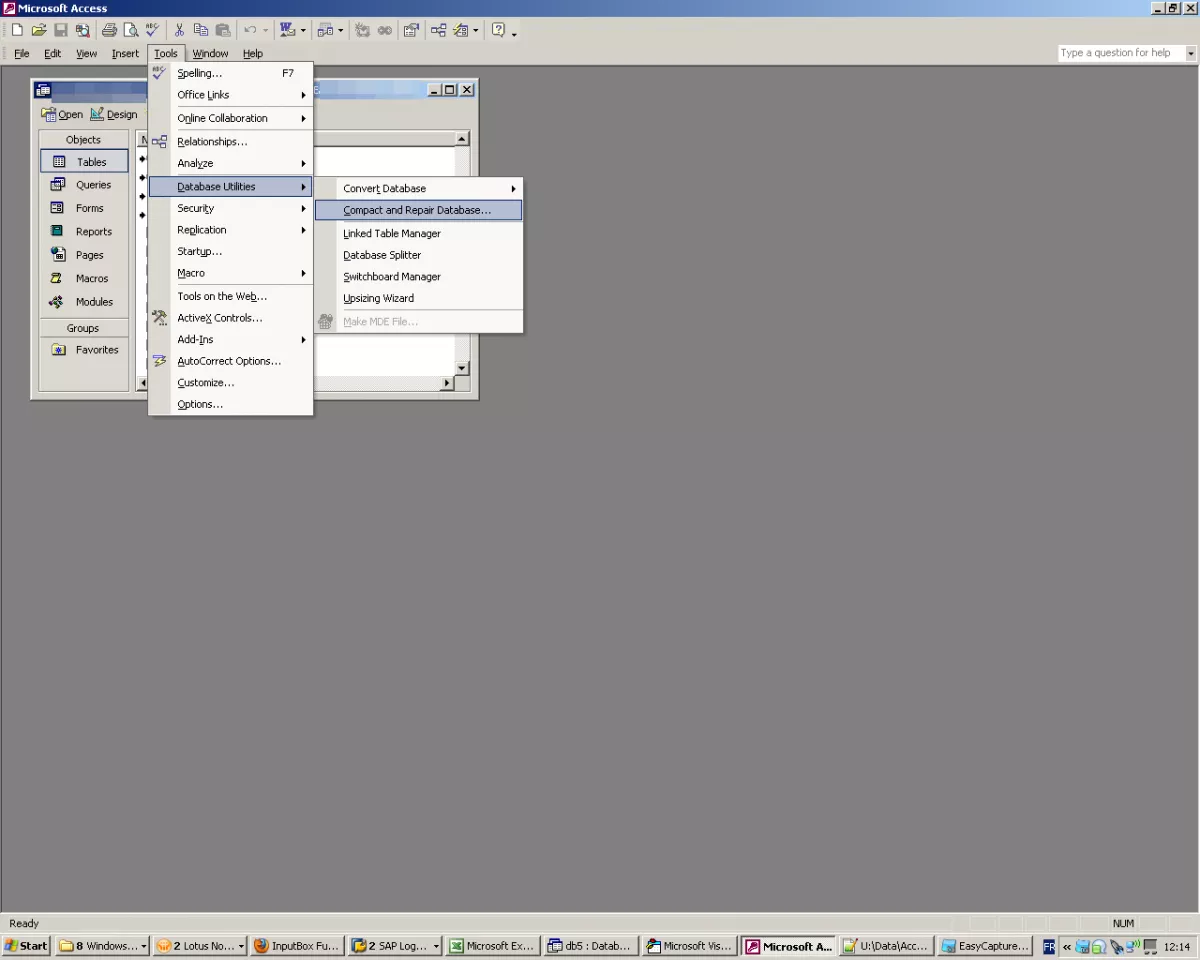Click in the 'Type a question for help' box
1200x960 pixels.
point(1124,53)
